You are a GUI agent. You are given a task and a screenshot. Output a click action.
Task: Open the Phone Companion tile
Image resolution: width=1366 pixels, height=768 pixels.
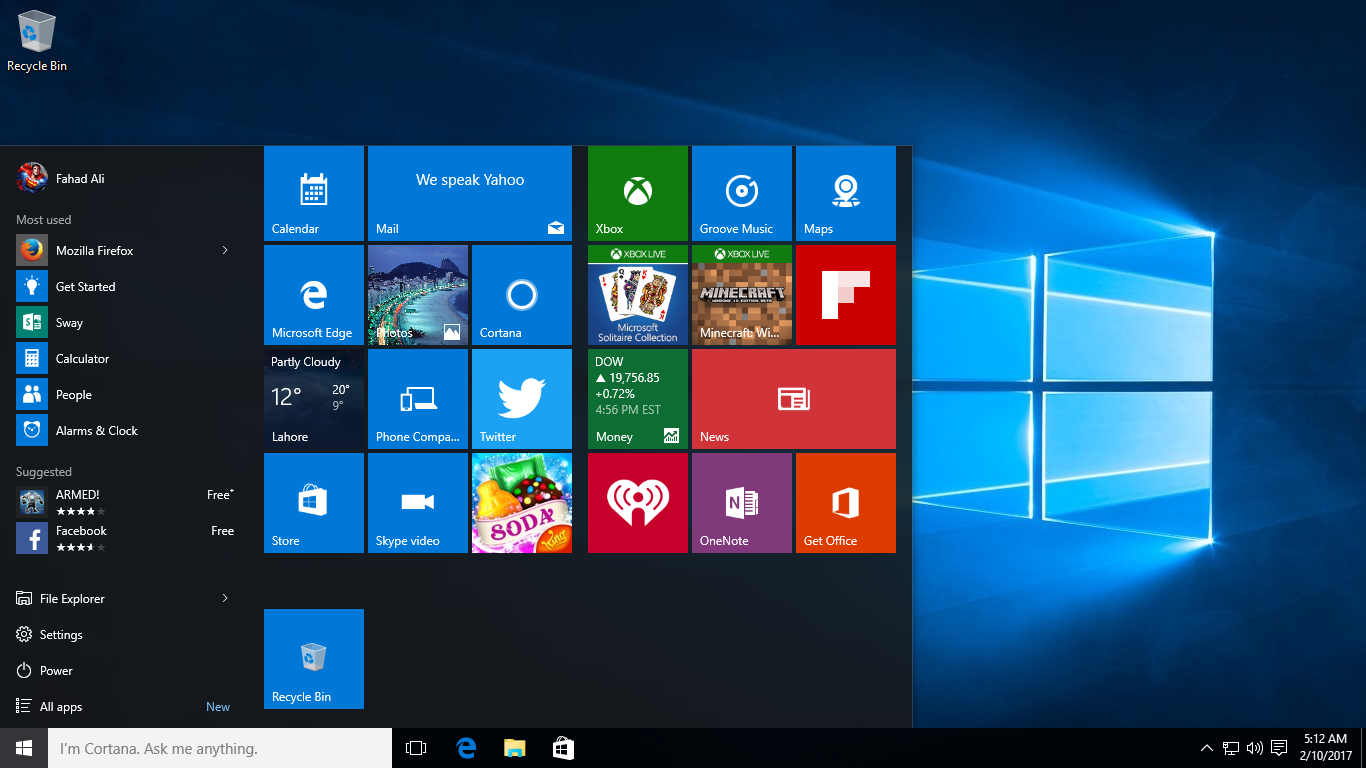coord(418,399)
